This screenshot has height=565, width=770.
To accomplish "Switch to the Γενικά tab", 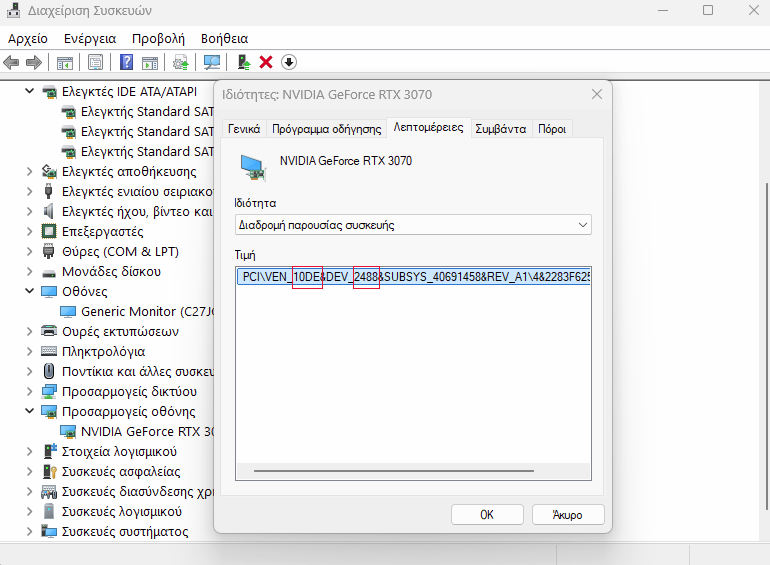I will pyautogui.click(x=244, y=129).
